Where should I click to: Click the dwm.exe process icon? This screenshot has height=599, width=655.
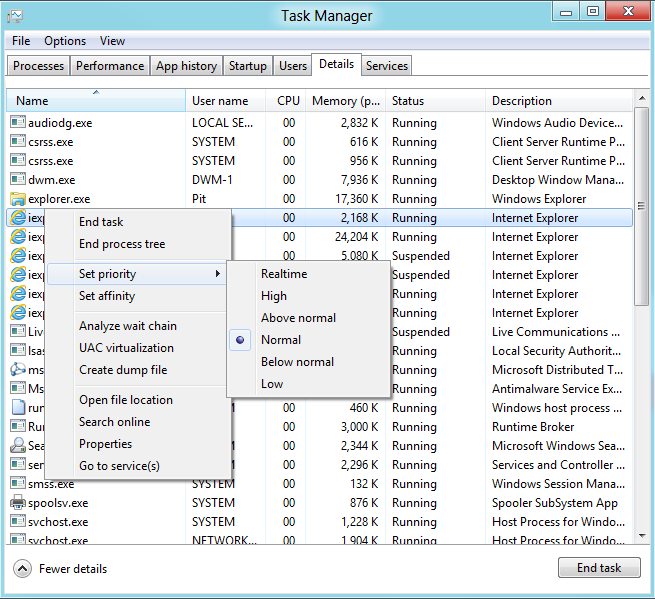(18, 179)
